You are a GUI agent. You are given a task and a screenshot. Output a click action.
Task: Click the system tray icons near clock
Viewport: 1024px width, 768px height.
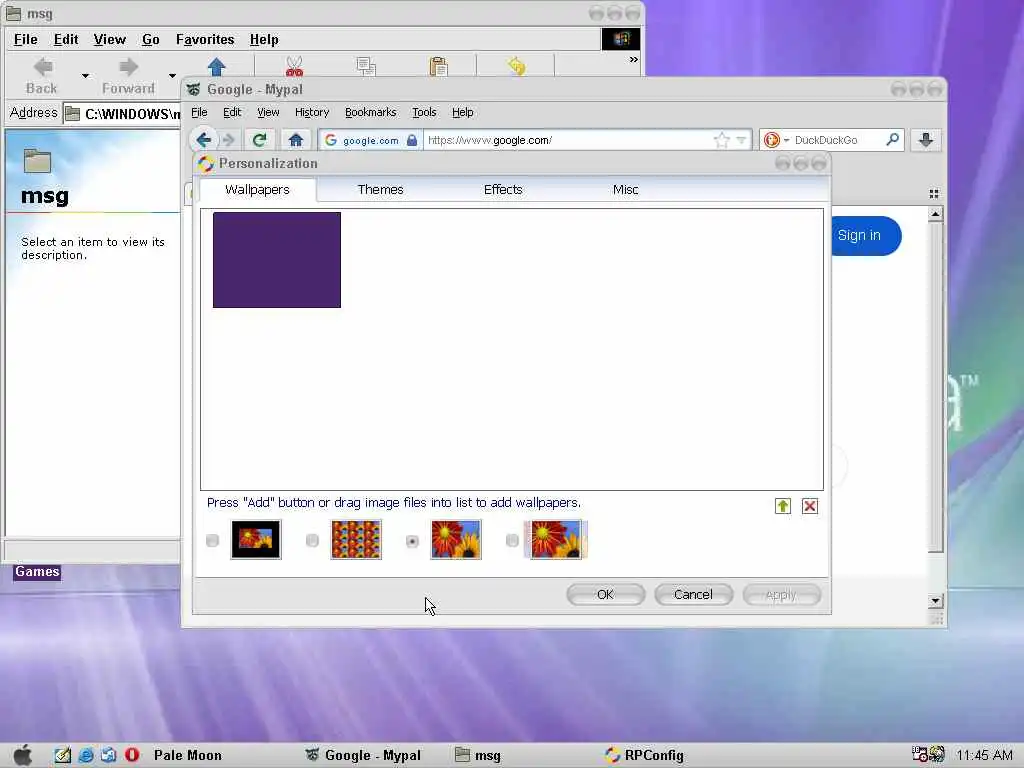tap(929, 754)
